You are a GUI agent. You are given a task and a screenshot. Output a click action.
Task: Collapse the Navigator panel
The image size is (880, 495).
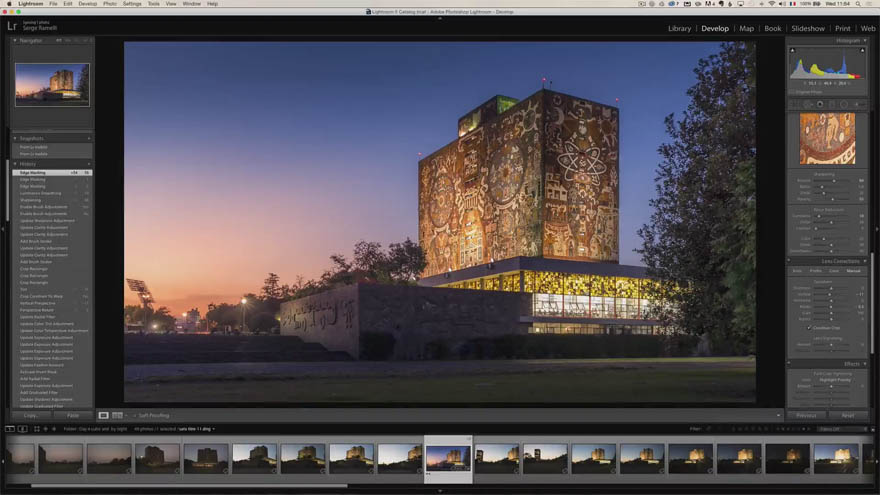tap(15, 40)
